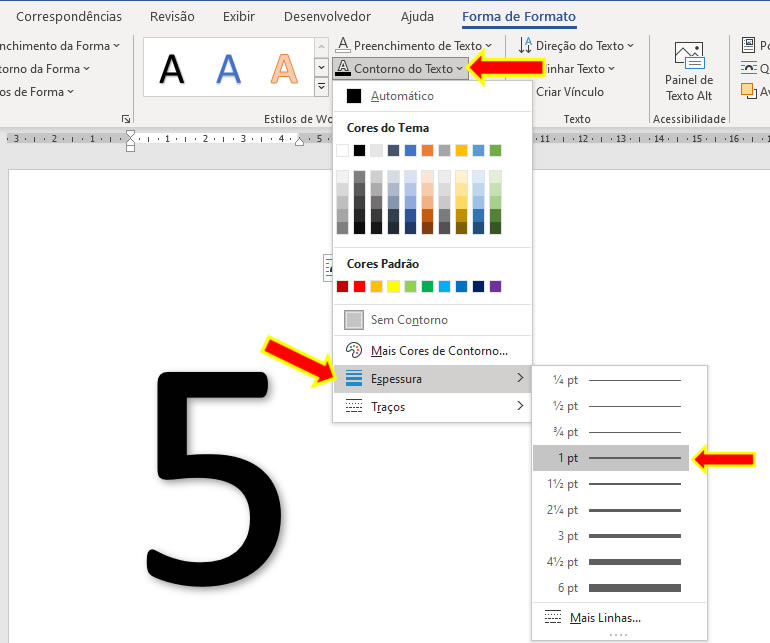Click the first line indent ruler marker
The height and width of the screenshot is (643, 770).
(x=130, y=134)
